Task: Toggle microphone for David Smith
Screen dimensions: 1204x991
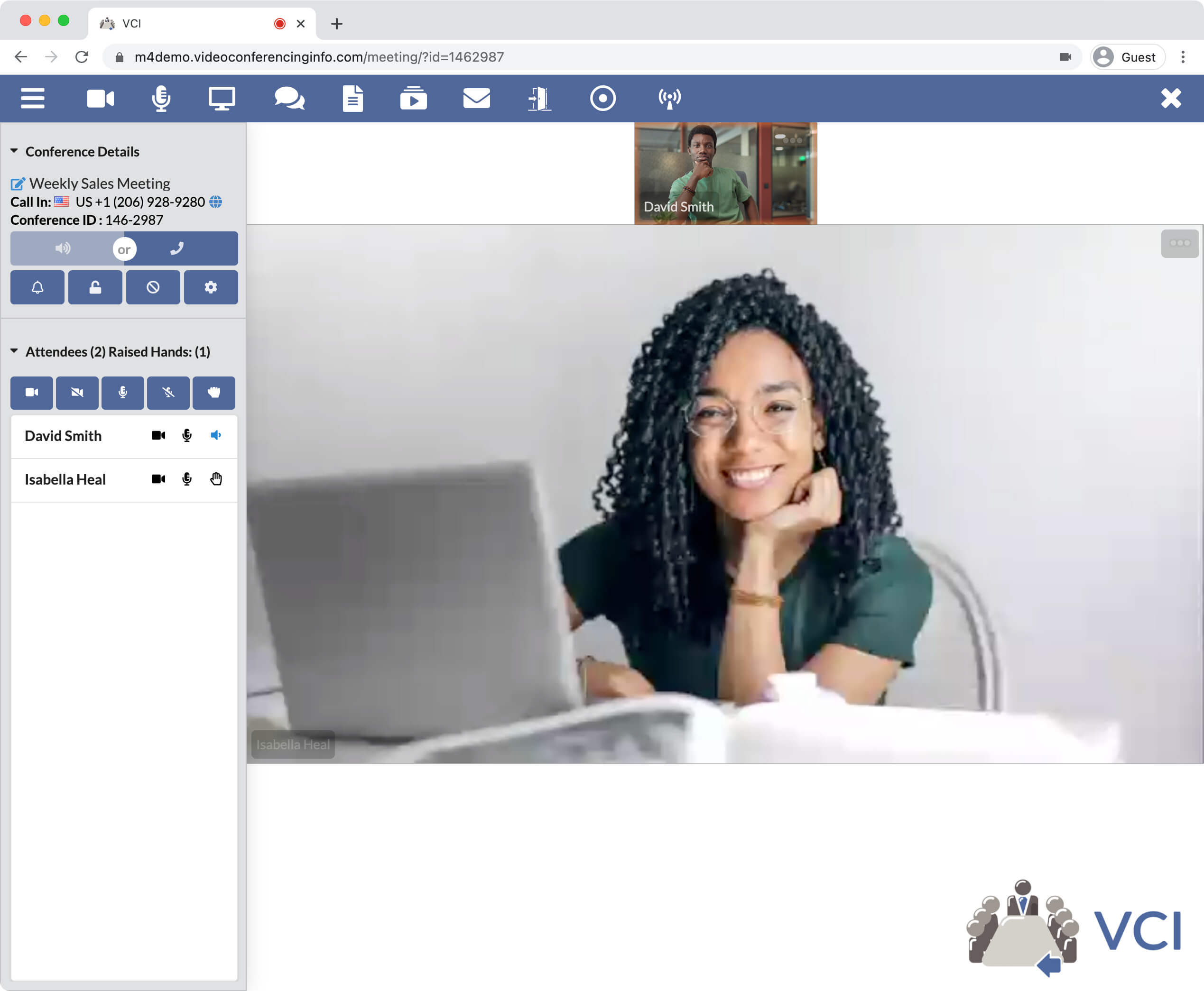Action: pos(186,435)
